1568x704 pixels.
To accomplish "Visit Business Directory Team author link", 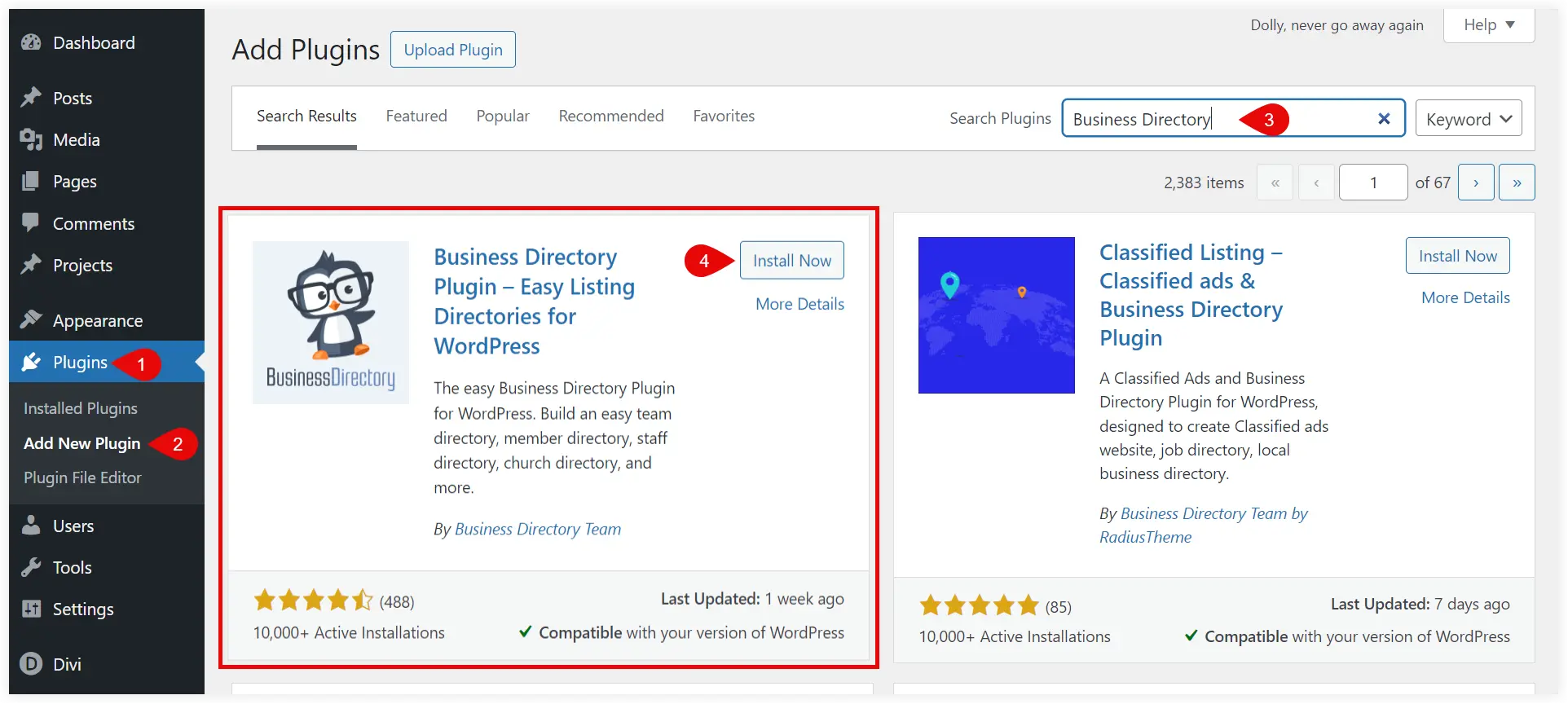I will pyautogui.click(x=538, y=529).
